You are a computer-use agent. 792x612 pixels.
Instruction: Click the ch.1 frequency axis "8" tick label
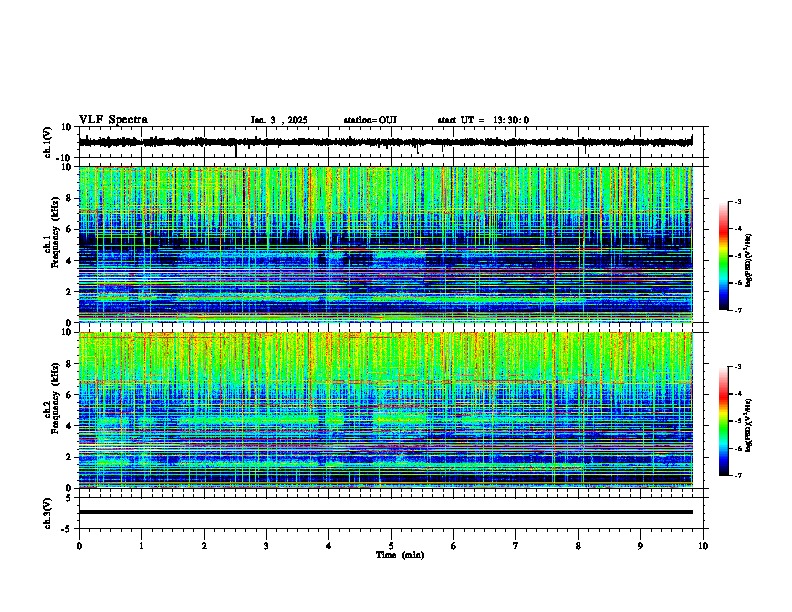(x=69, y=198)
